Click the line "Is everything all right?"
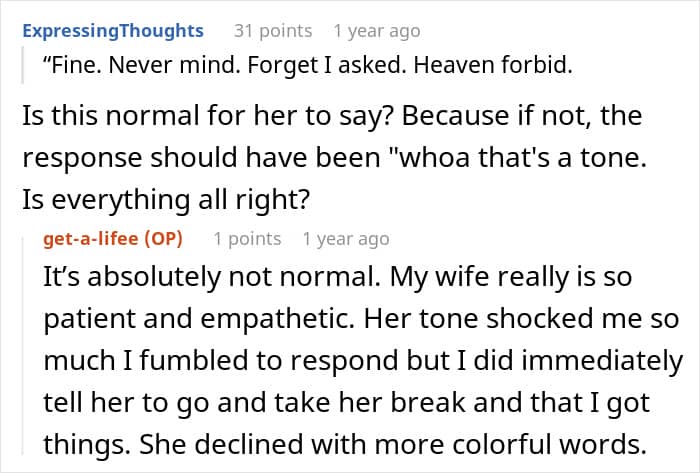 (x=165, y=200)
